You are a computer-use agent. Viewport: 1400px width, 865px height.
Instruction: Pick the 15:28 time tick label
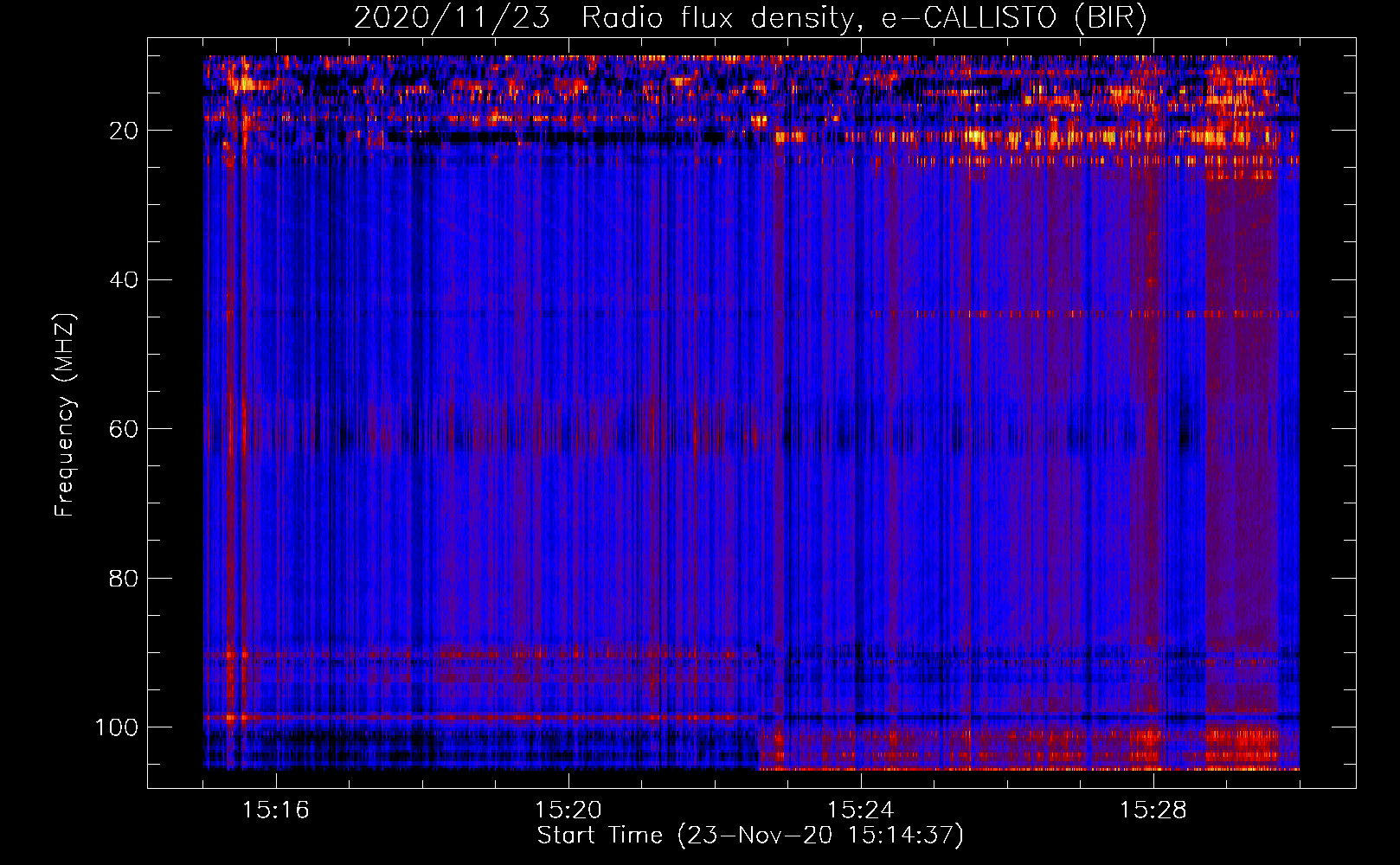point(1153,811)
